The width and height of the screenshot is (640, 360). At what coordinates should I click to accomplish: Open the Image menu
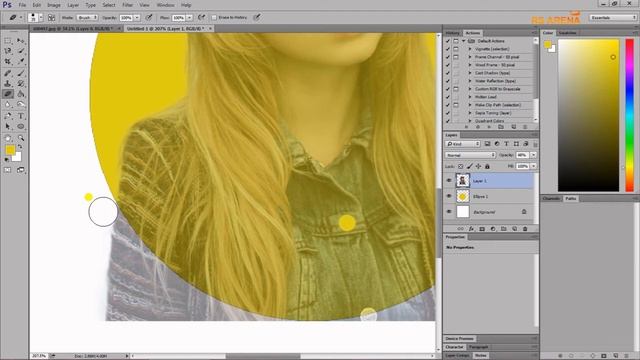53,5
